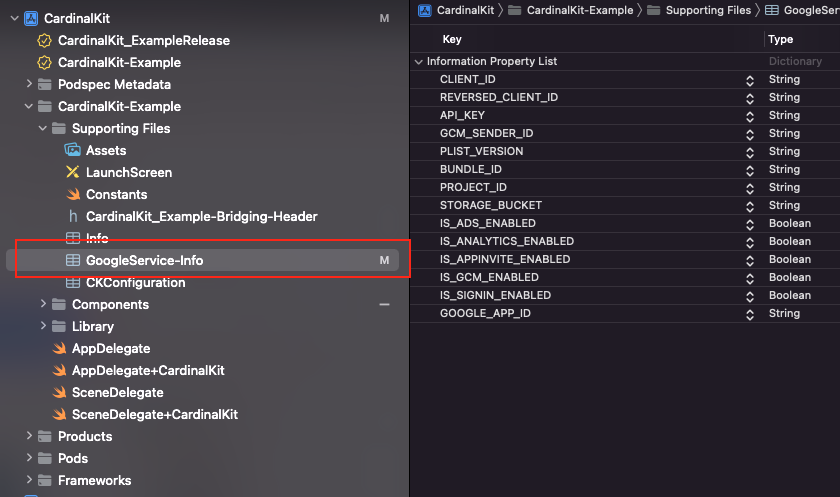840x497 pixels.
Task: Open the key stepper for IS_ANALYTICS_ENABLED
Action: coord(750,243)
